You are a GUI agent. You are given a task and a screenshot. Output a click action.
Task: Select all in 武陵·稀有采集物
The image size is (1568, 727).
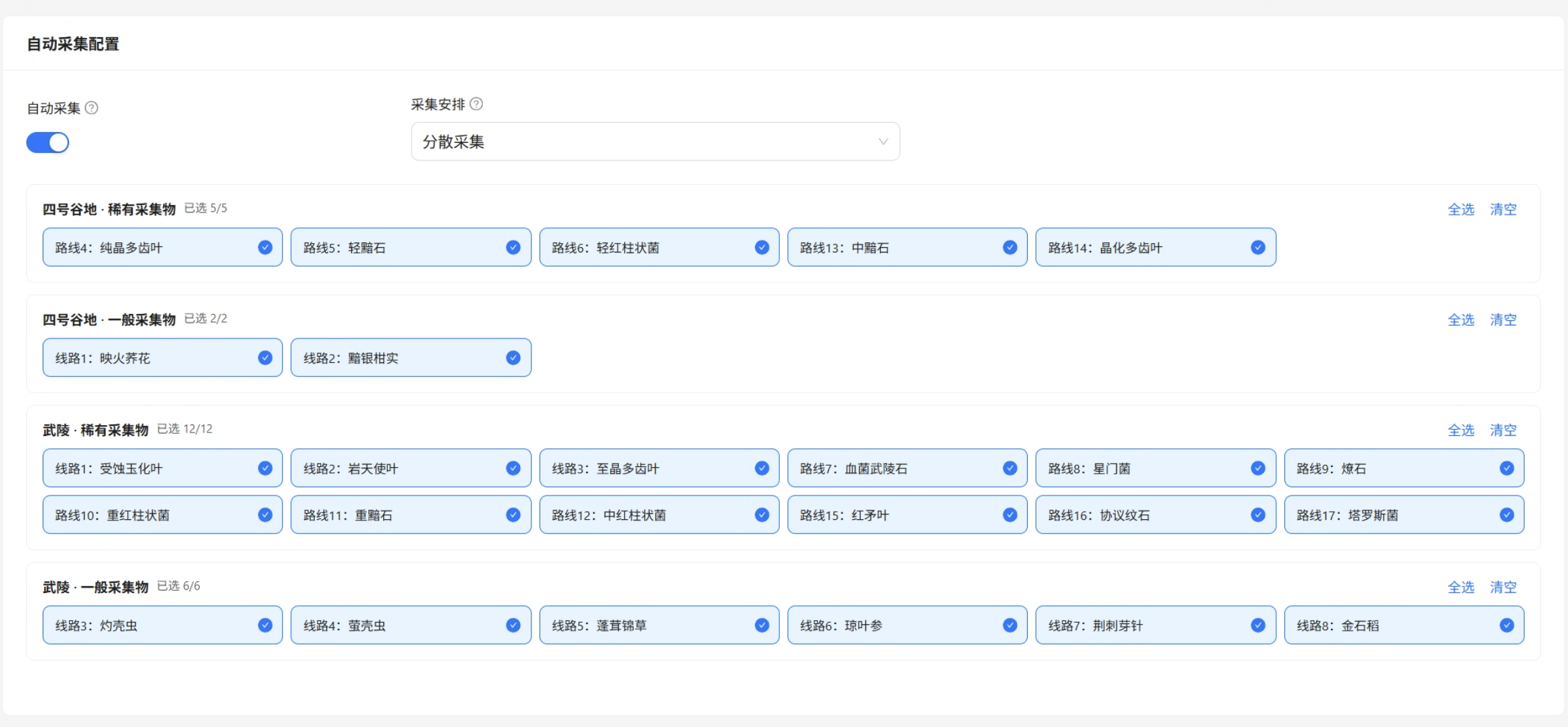tap(1460, 430)
